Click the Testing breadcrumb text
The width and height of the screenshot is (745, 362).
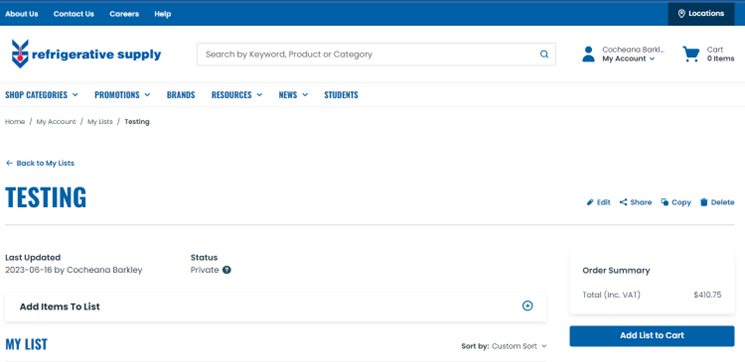tap(137, 122)
